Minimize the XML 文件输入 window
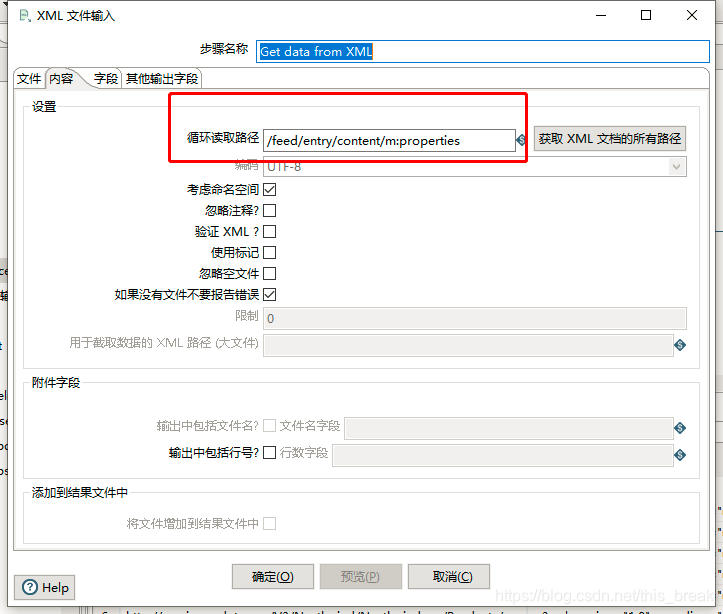 click(x=601, y=15)
